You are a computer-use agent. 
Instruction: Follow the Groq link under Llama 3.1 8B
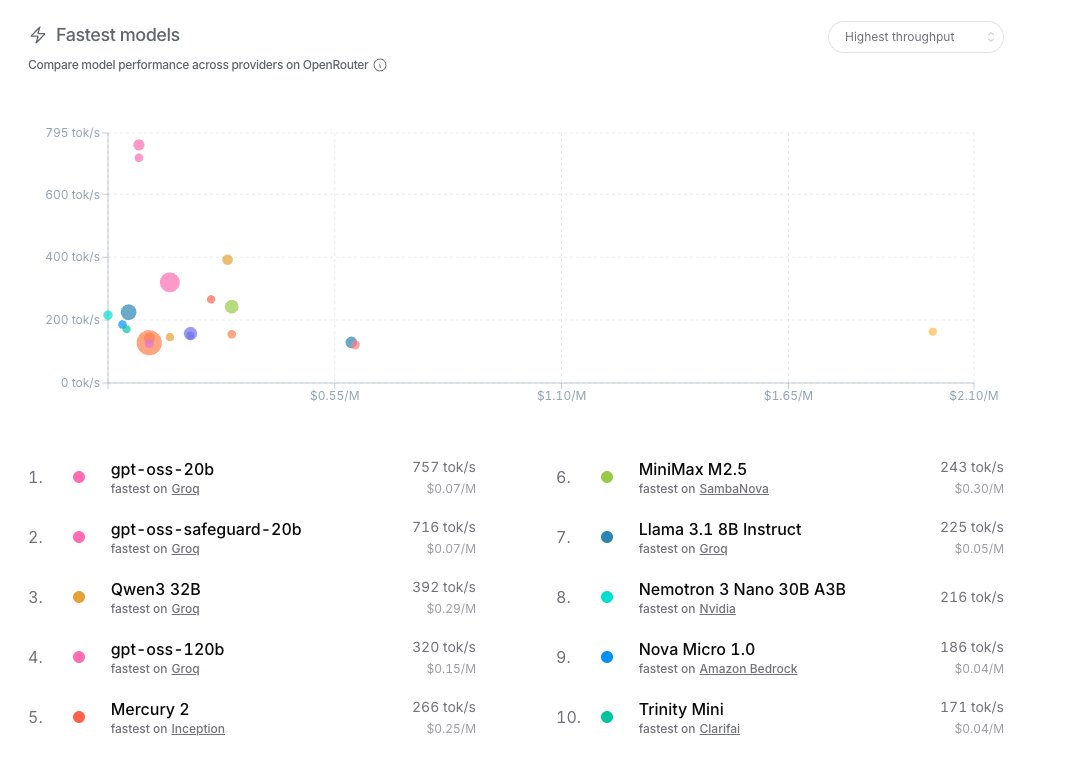point(713,549)
